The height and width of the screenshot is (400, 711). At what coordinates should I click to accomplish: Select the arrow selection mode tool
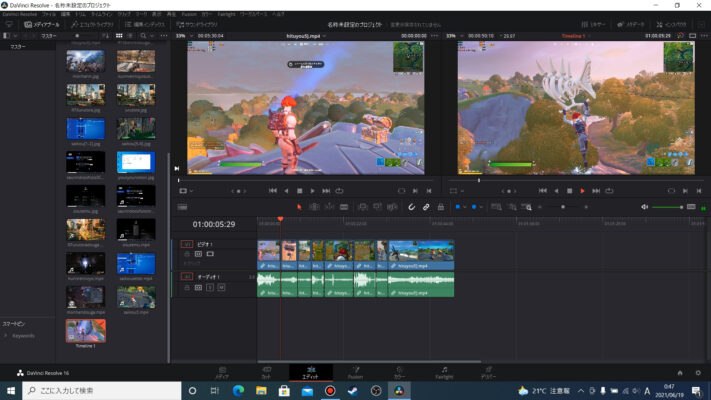[x=299, y=207]
